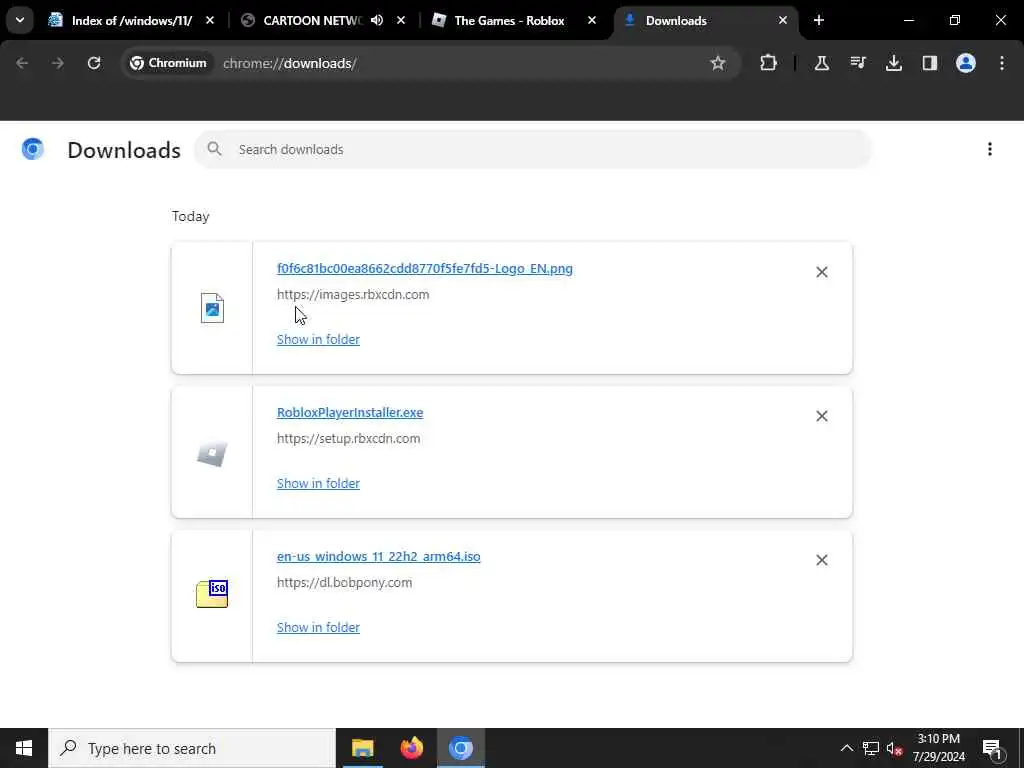
Task: Toggle the side panel icon
Action: 929,63
